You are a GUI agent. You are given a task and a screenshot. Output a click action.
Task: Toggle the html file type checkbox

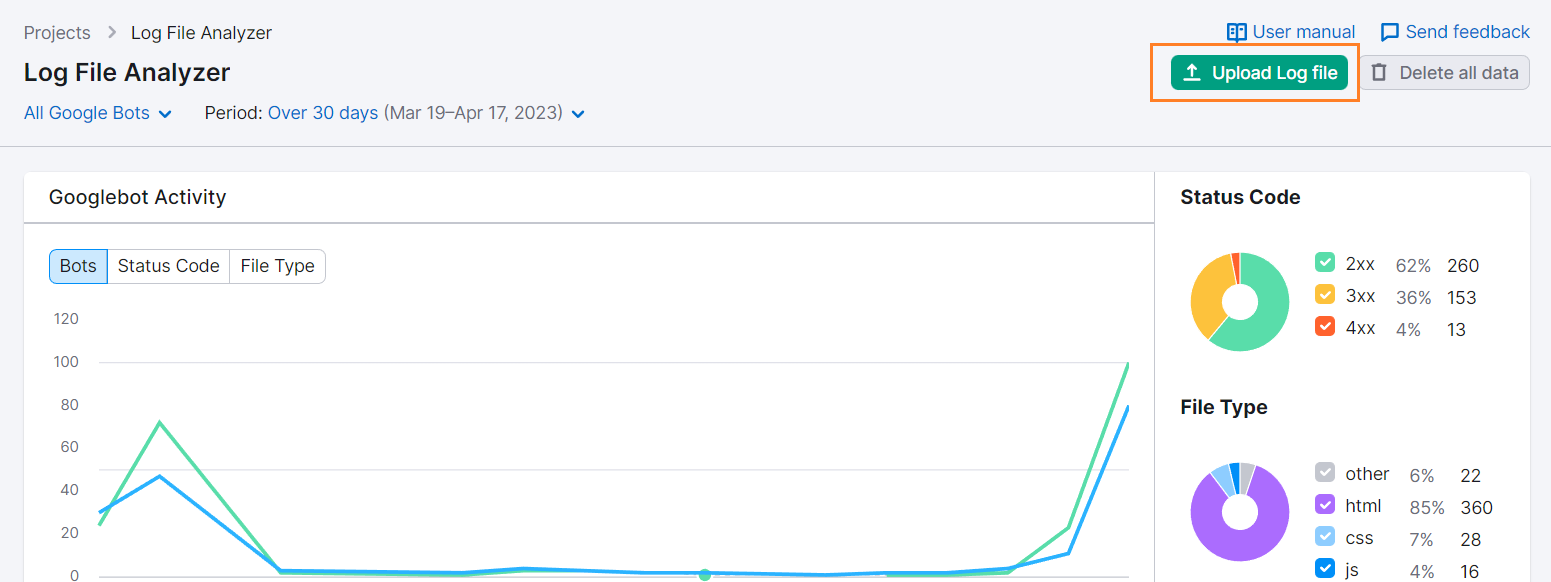click(1325, 504)
